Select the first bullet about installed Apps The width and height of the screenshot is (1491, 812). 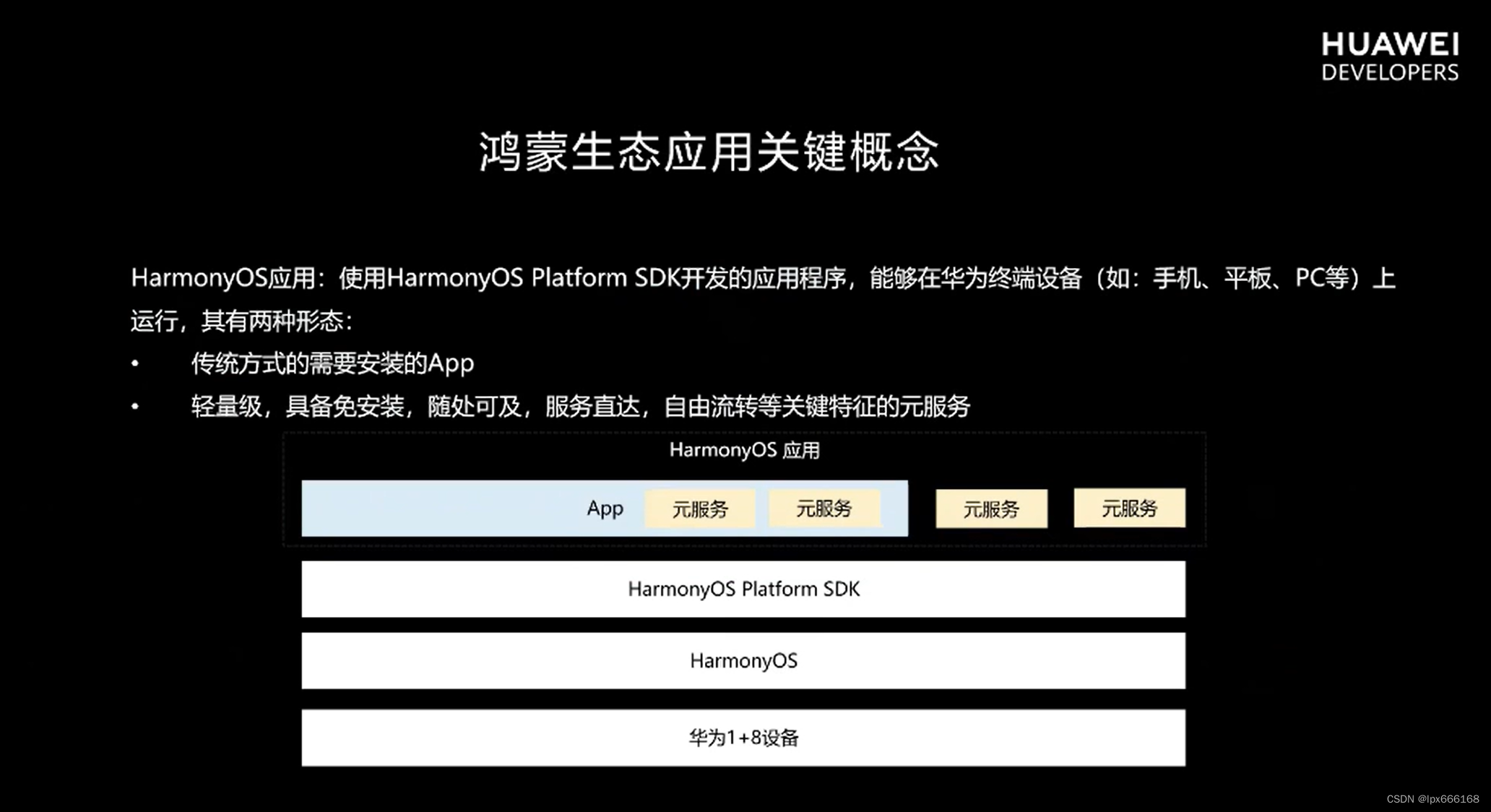click(331, 363)
